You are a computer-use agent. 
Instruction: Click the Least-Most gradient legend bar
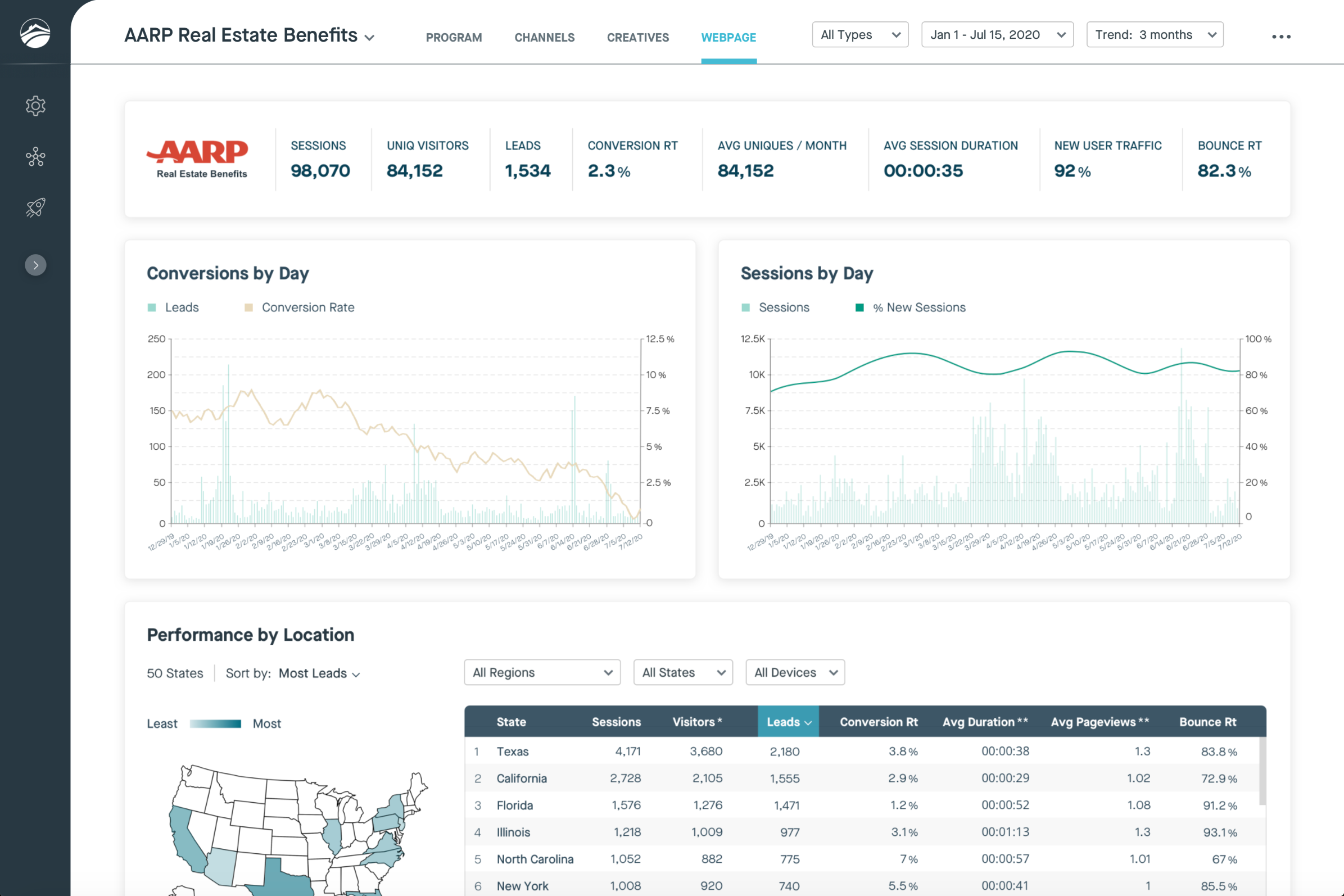pos(215,724)
